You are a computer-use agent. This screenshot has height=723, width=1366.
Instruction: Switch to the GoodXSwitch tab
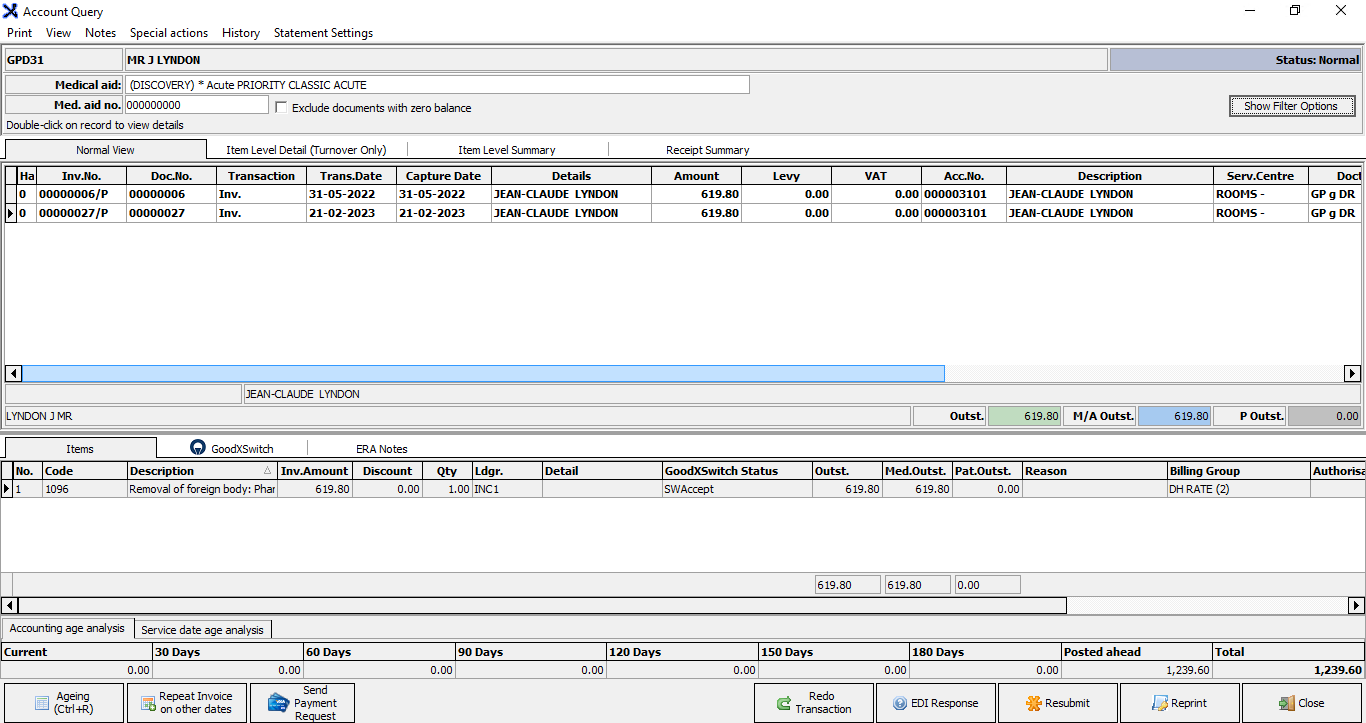(231, 449)
